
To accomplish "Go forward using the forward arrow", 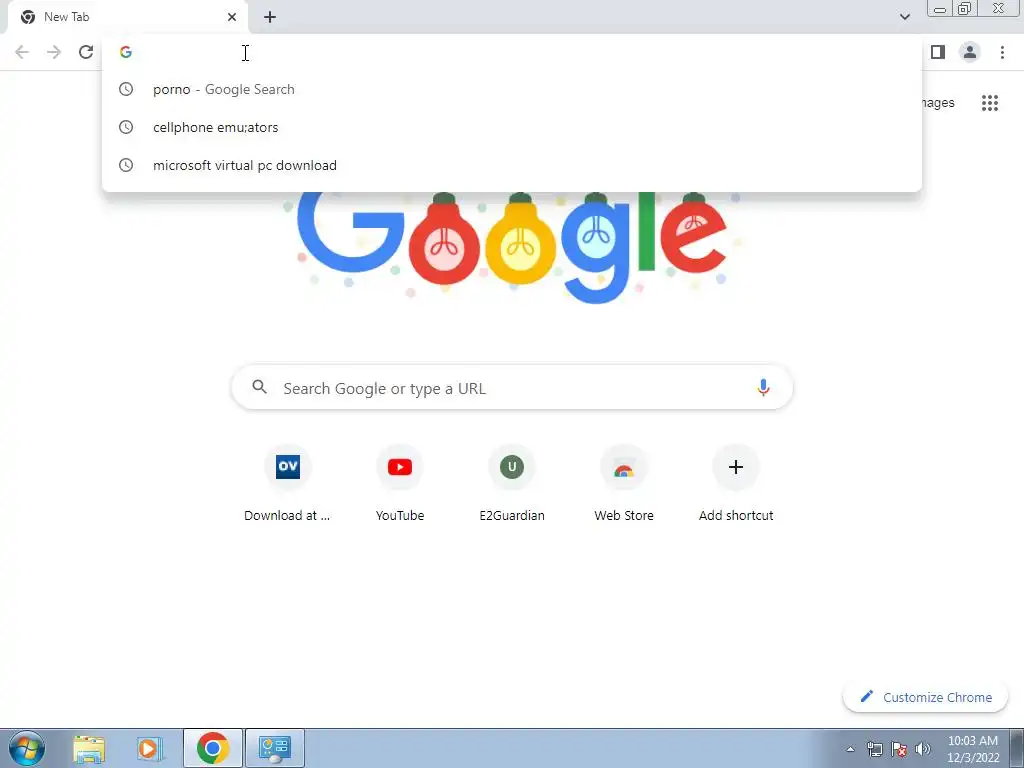I will click(54, 52).
